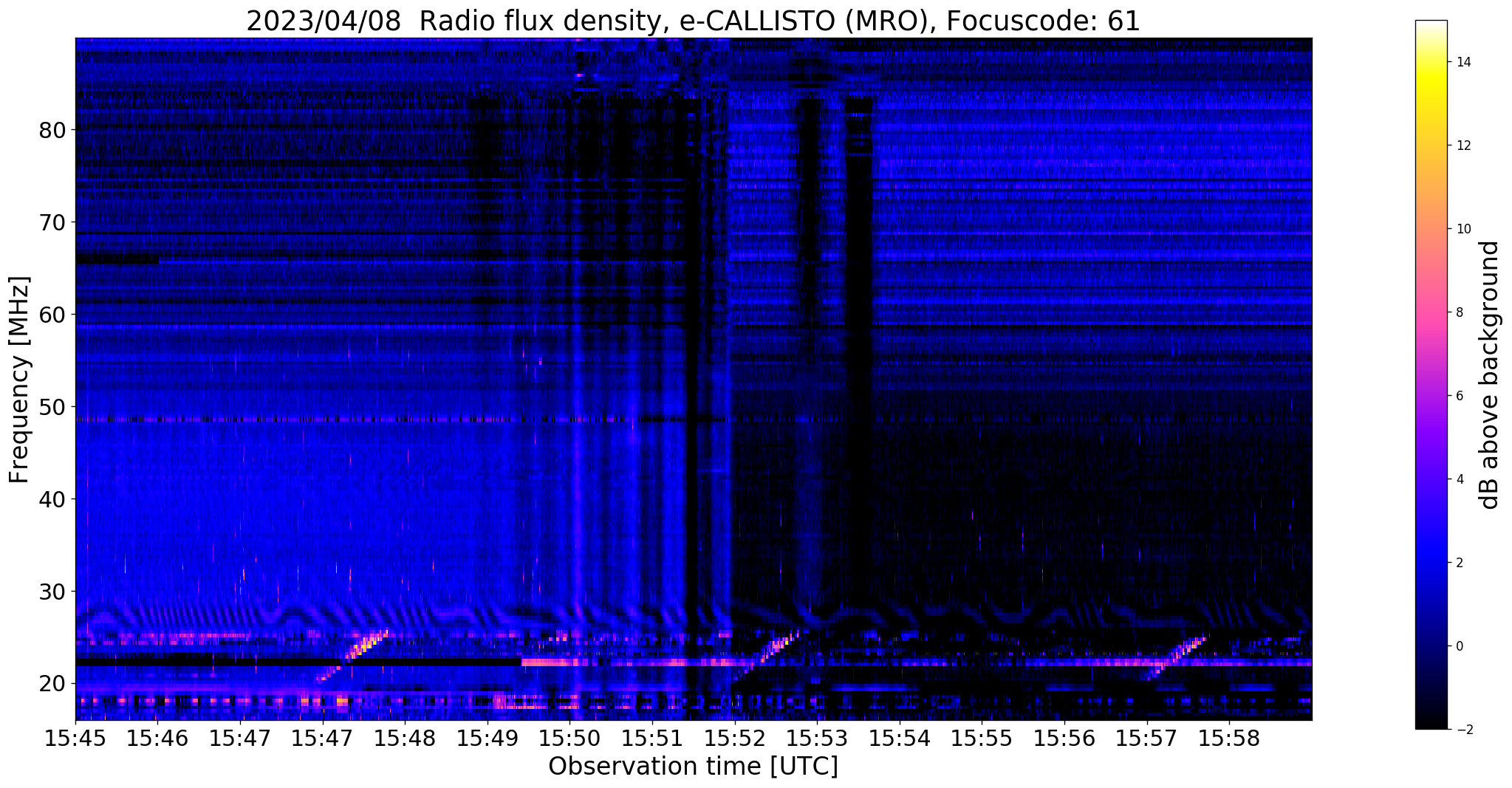This screenshot has height=788, width=1512.
Task: Click the 60 MHz frequency tick label
Action: 52,315
